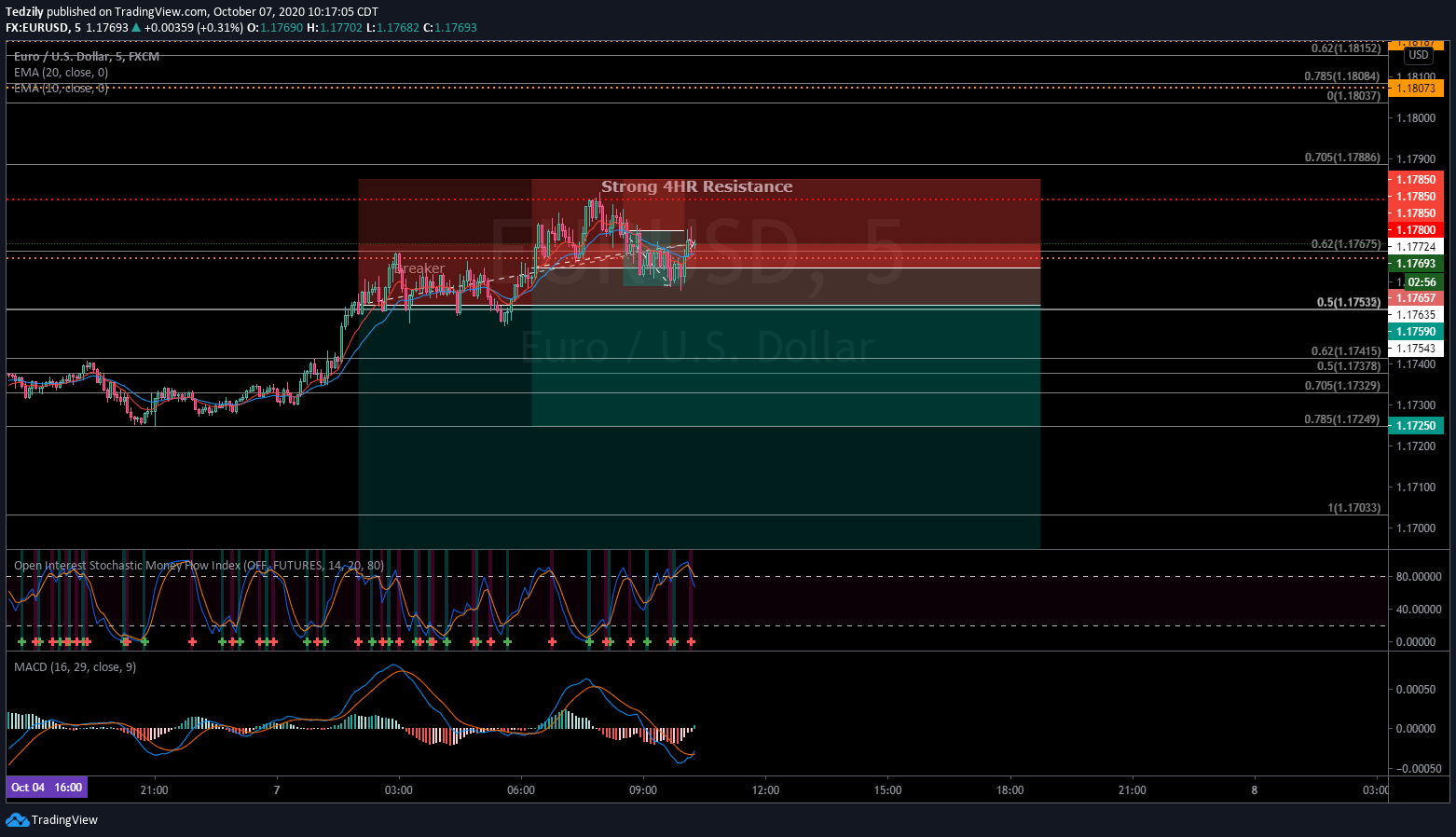Click the white 1.17635 price label
Image resolution: width=1456 pixels, height=837 pixels.
[x=1415, y=315]
